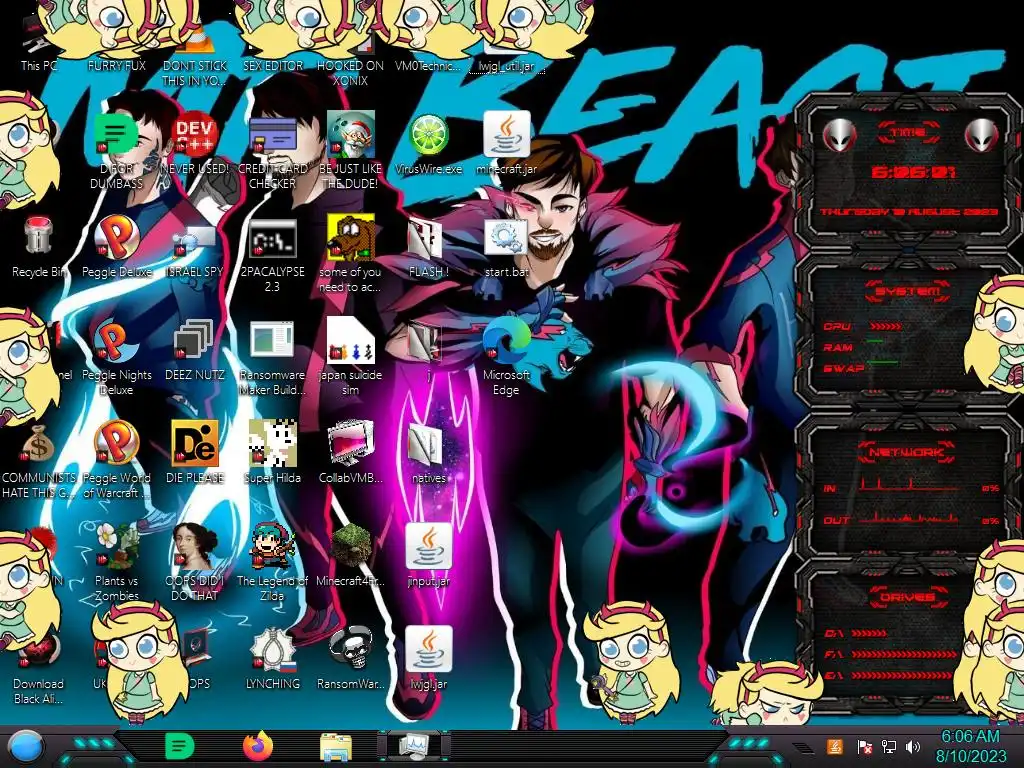The width and height of the screenshot is (1024, 768).
Task: Open Ransomware Maker Build... icon
Action: pos(272,340)
